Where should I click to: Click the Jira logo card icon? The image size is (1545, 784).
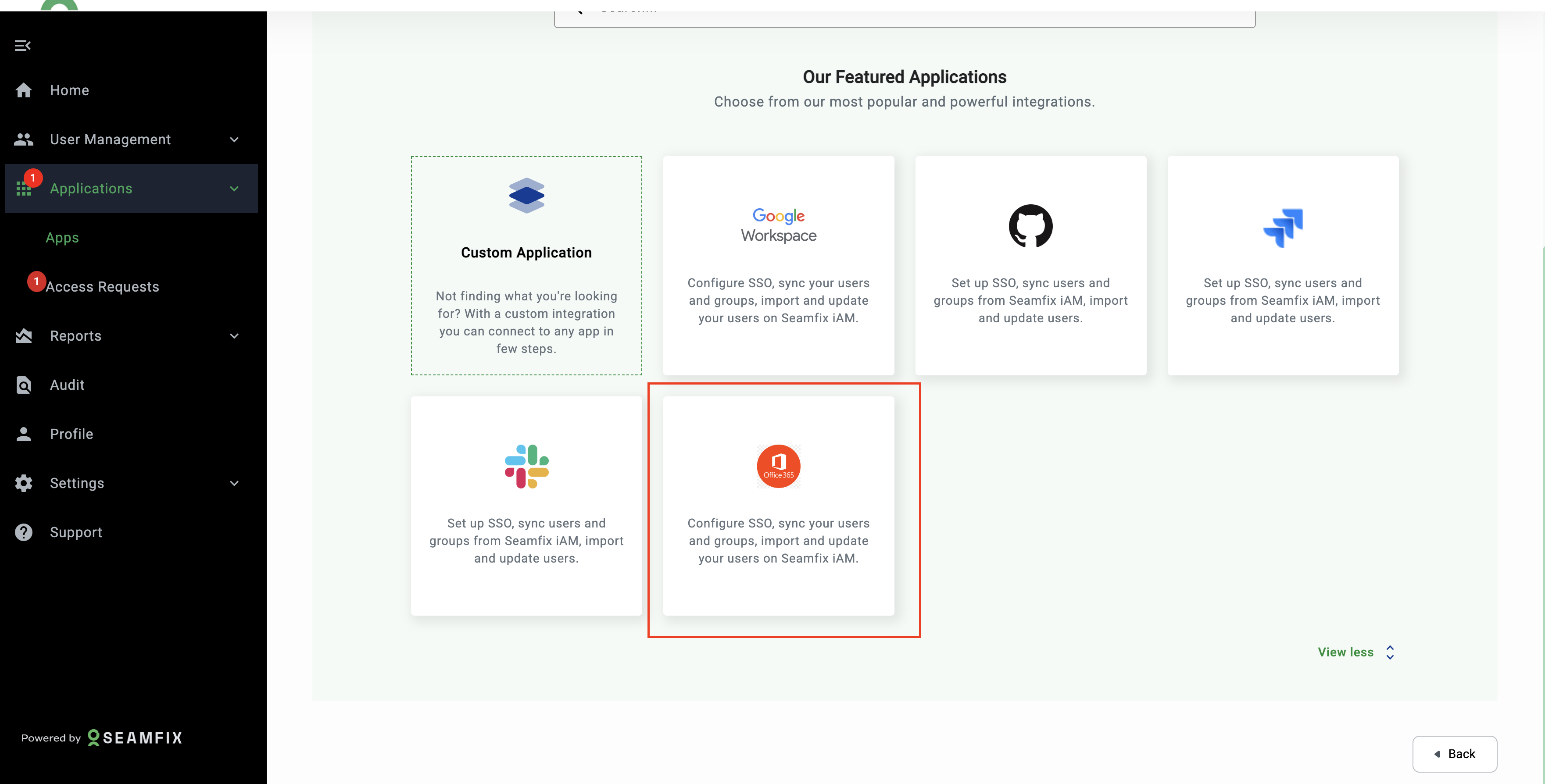coord(1282,227)
